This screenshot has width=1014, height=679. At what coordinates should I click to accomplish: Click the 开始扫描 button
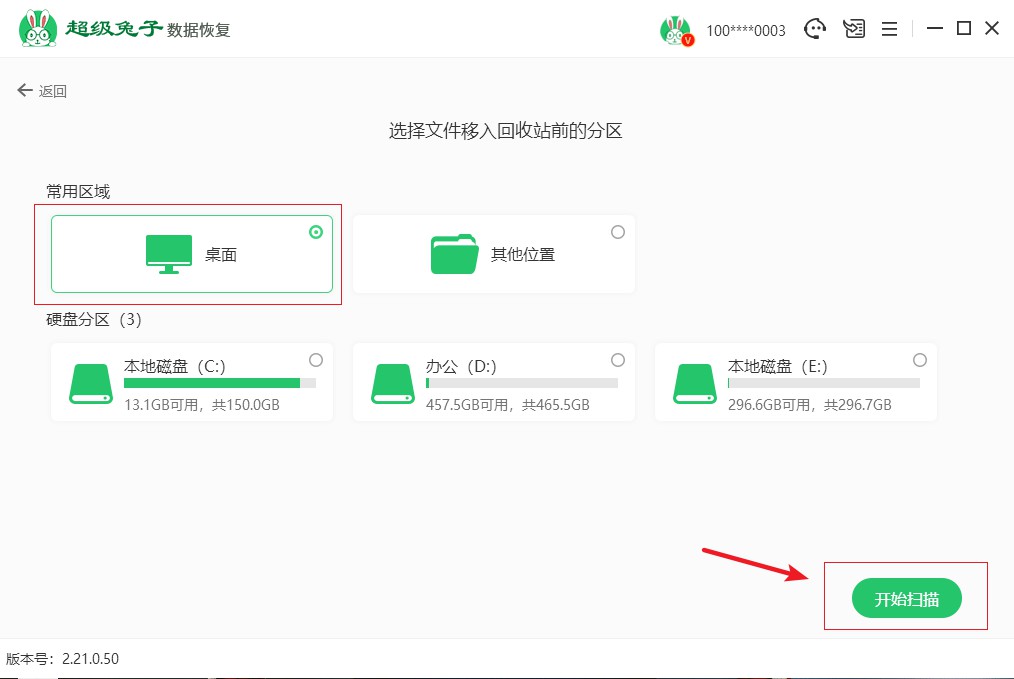click(906, 598)
